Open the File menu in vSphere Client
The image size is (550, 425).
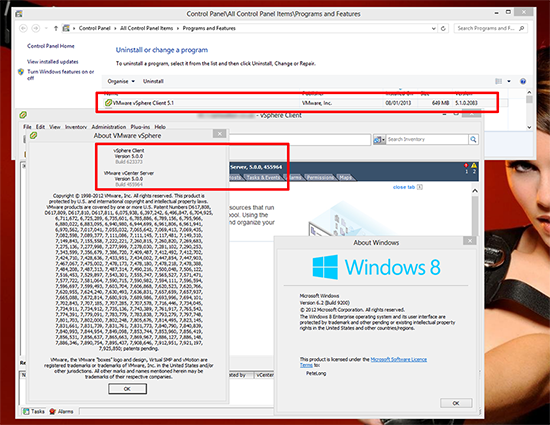click(x=27, y=127)
